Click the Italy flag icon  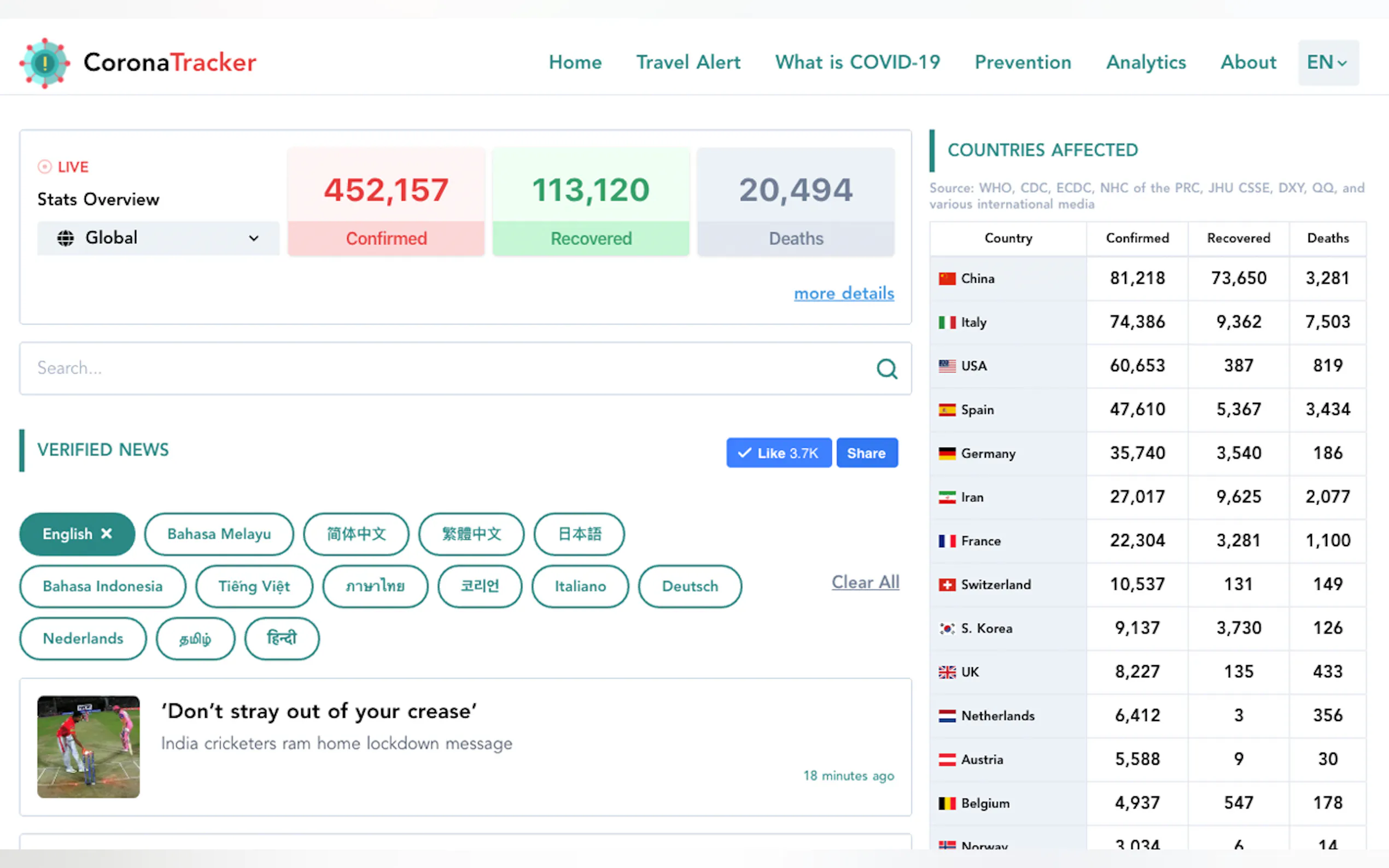pos(947,322)
